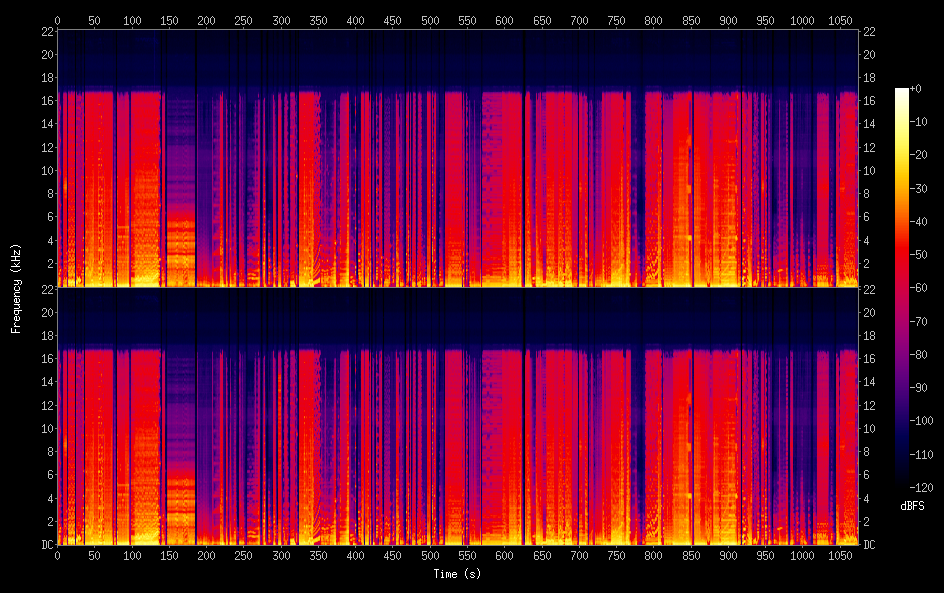Viewport: 944px width, 593px height.
Task: Select the 1050 tick on the top time axis
Action: click(x=839, y=20)
